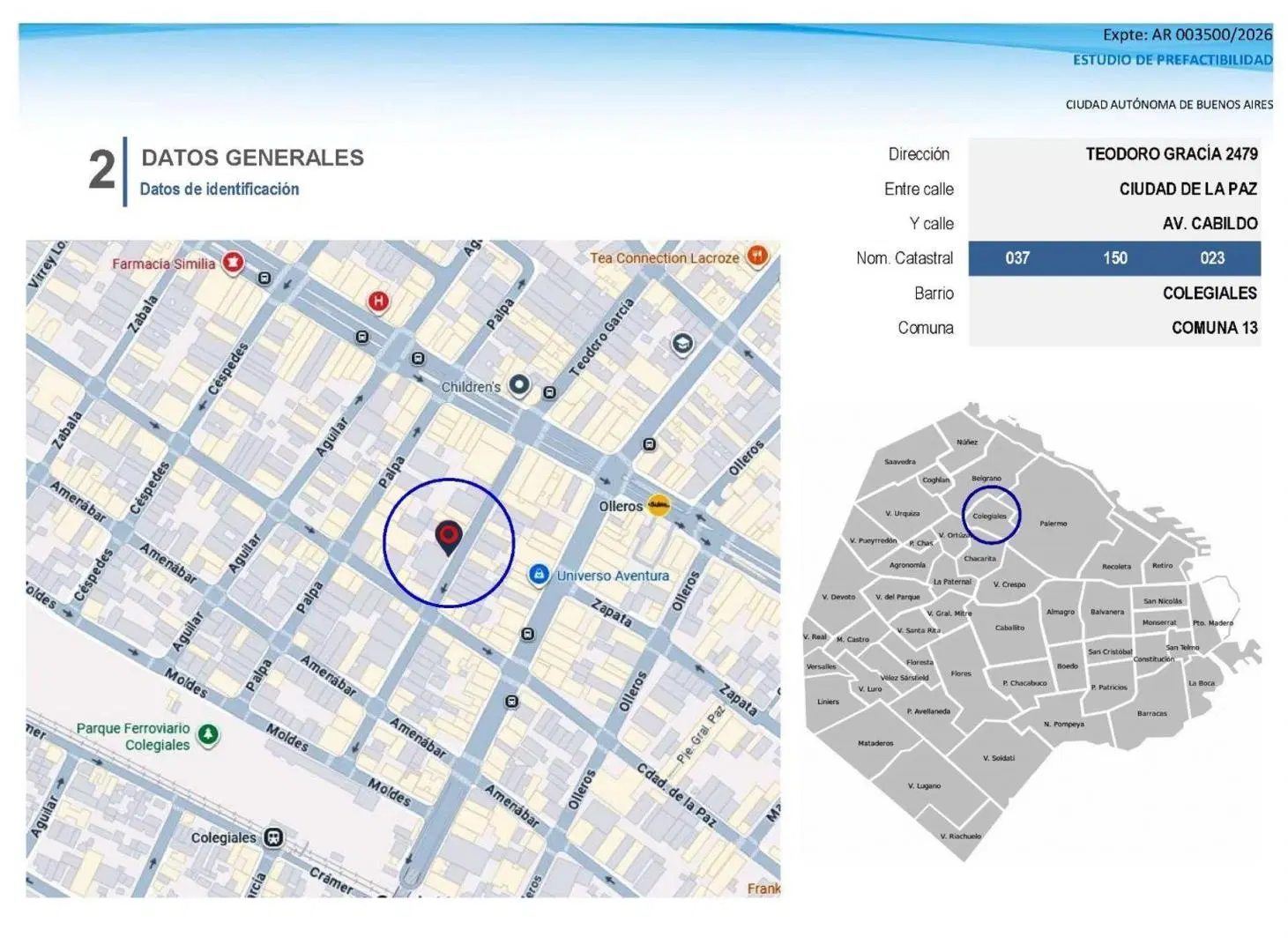1288x952 pixels.
Task: Click Belgrano on the neighborhoods map
Action: [x=986, y=479]
